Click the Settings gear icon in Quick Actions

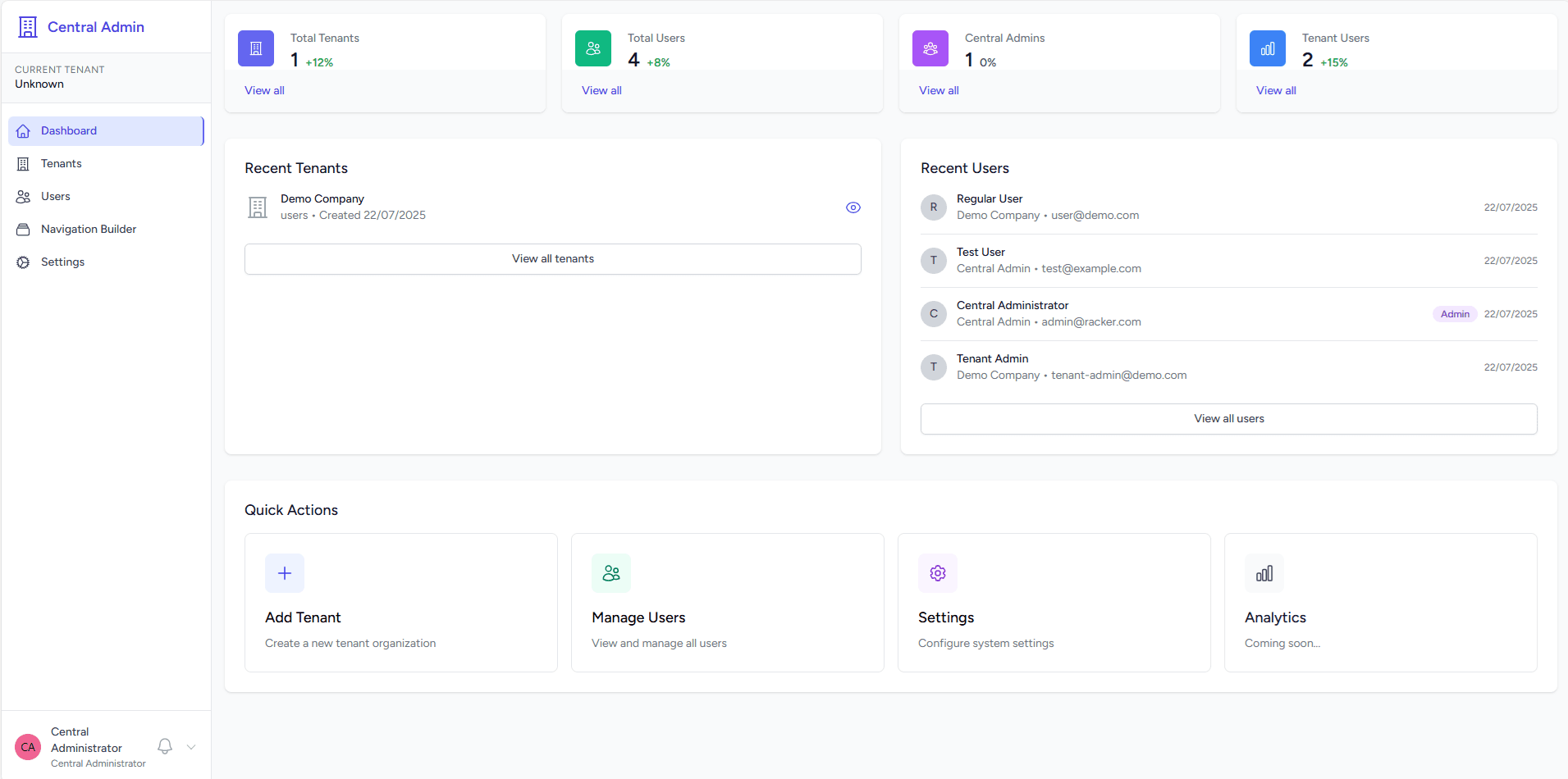937,573
